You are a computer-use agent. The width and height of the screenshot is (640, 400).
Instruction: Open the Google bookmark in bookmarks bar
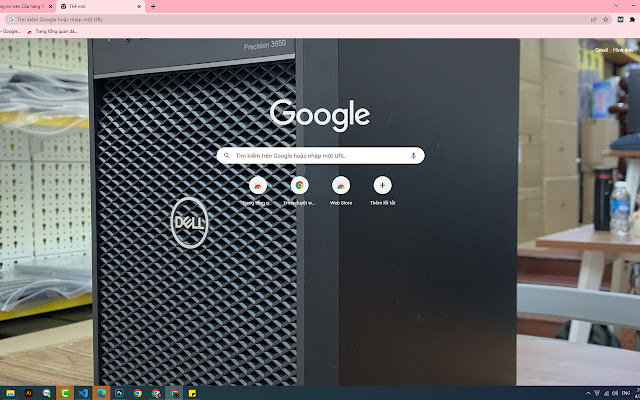[x=11, y=31]
